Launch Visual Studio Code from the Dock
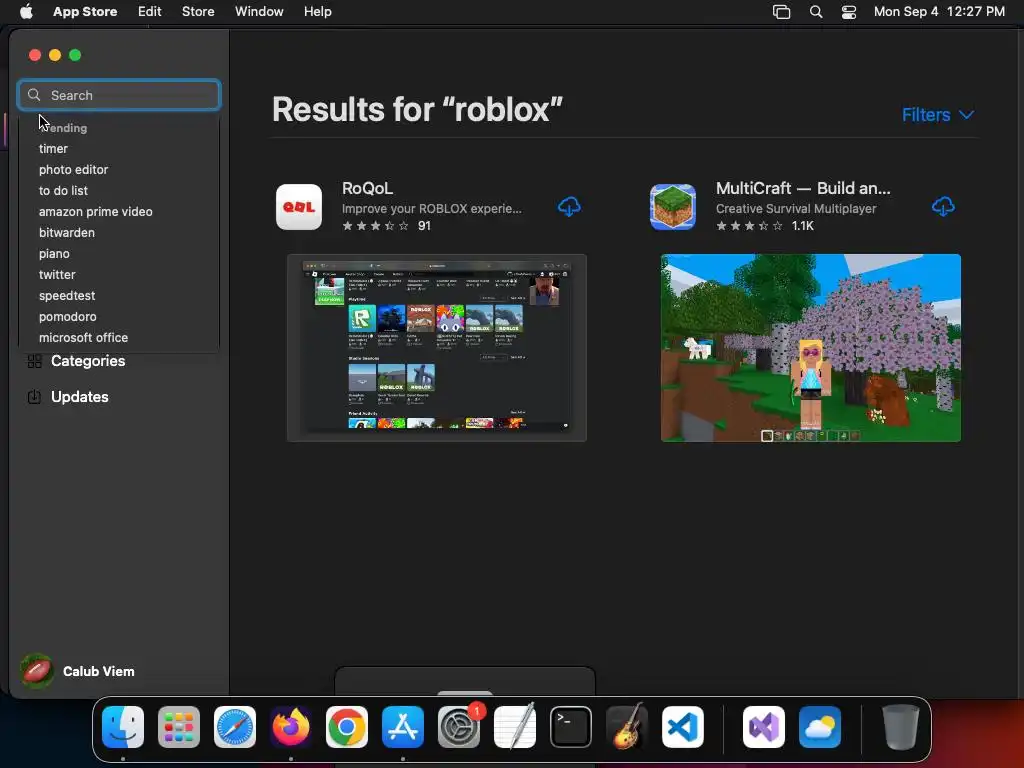The image size is (1024, 768). pos(683,727)
